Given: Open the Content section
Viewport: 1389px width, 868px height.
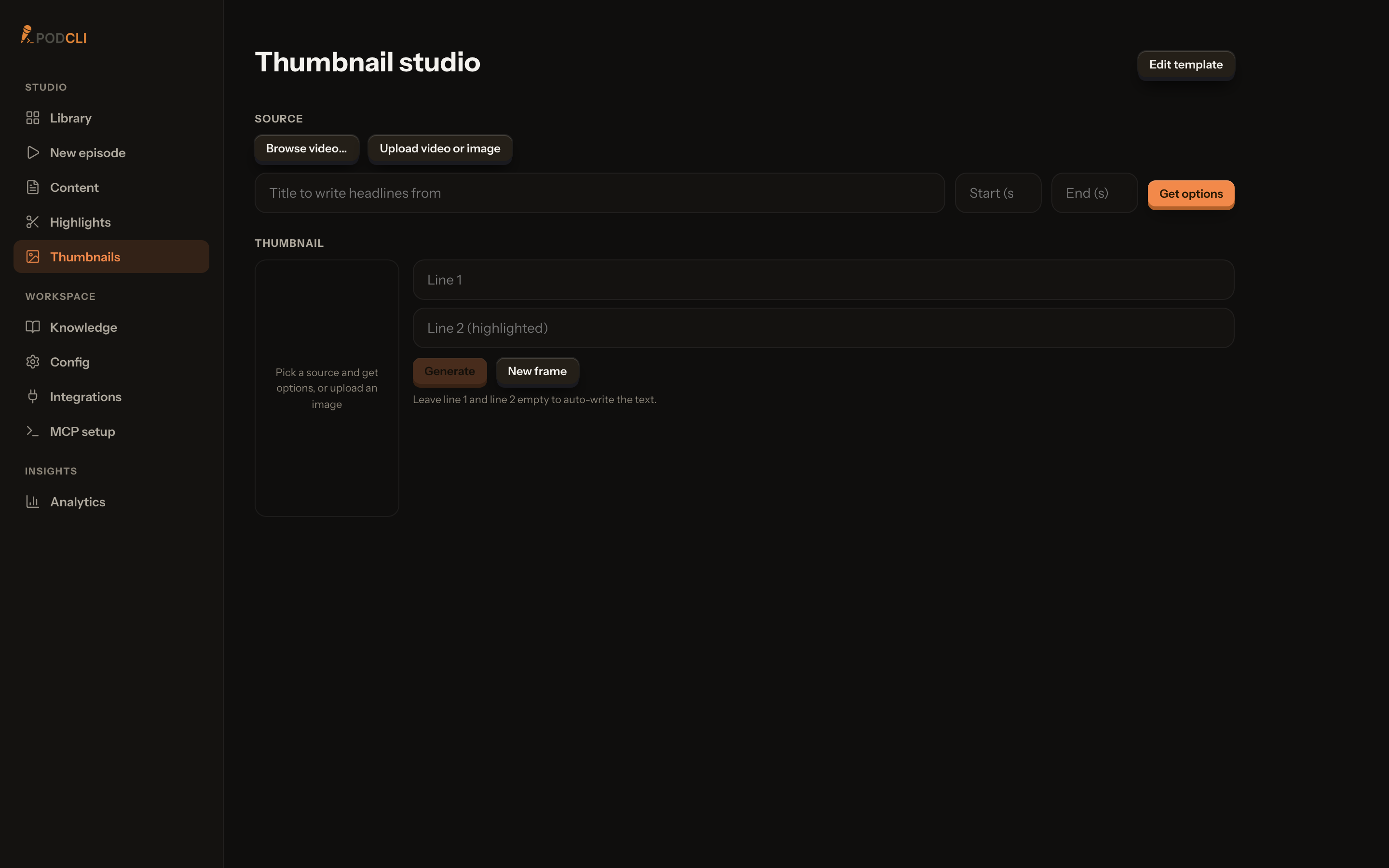Looking at the screenshot, I should [111, 187].
